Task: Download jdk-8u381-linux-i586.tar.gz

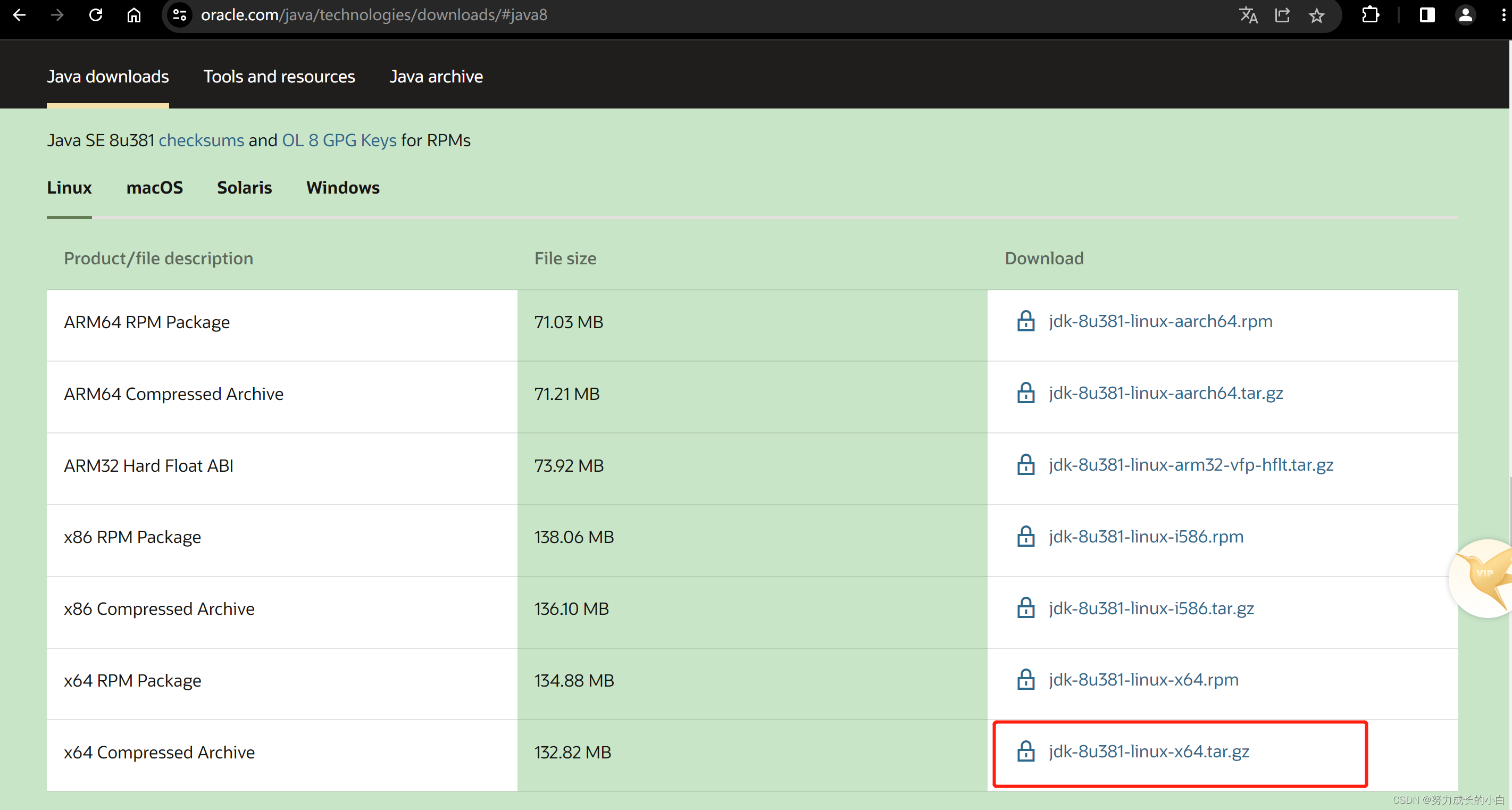Action: click(1151, 608)
